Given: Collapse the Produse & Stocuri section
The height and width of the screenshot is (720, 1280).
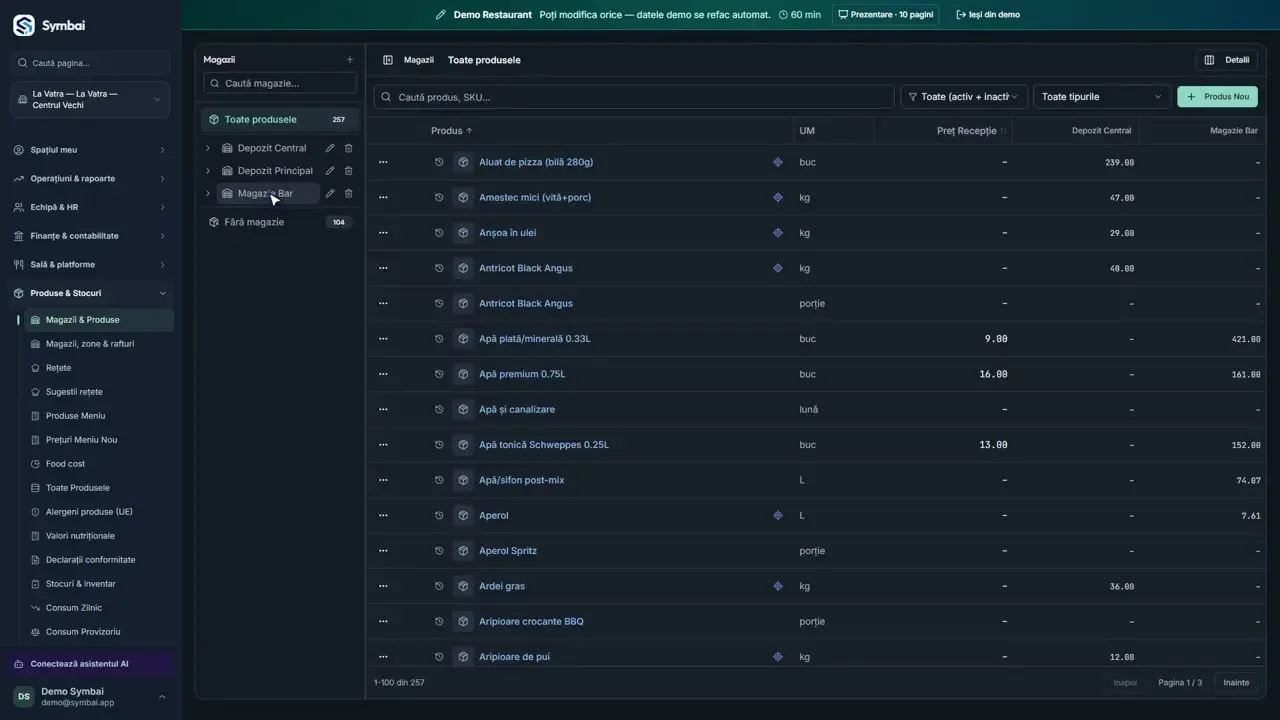Looking at the screenshot, I should [x=90, y=293].
